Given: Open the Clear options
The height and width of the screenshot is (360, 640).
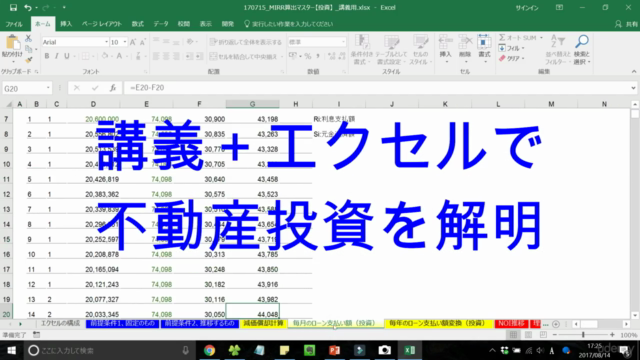Looking at the screenshot, I should click(x=511, y=58).
